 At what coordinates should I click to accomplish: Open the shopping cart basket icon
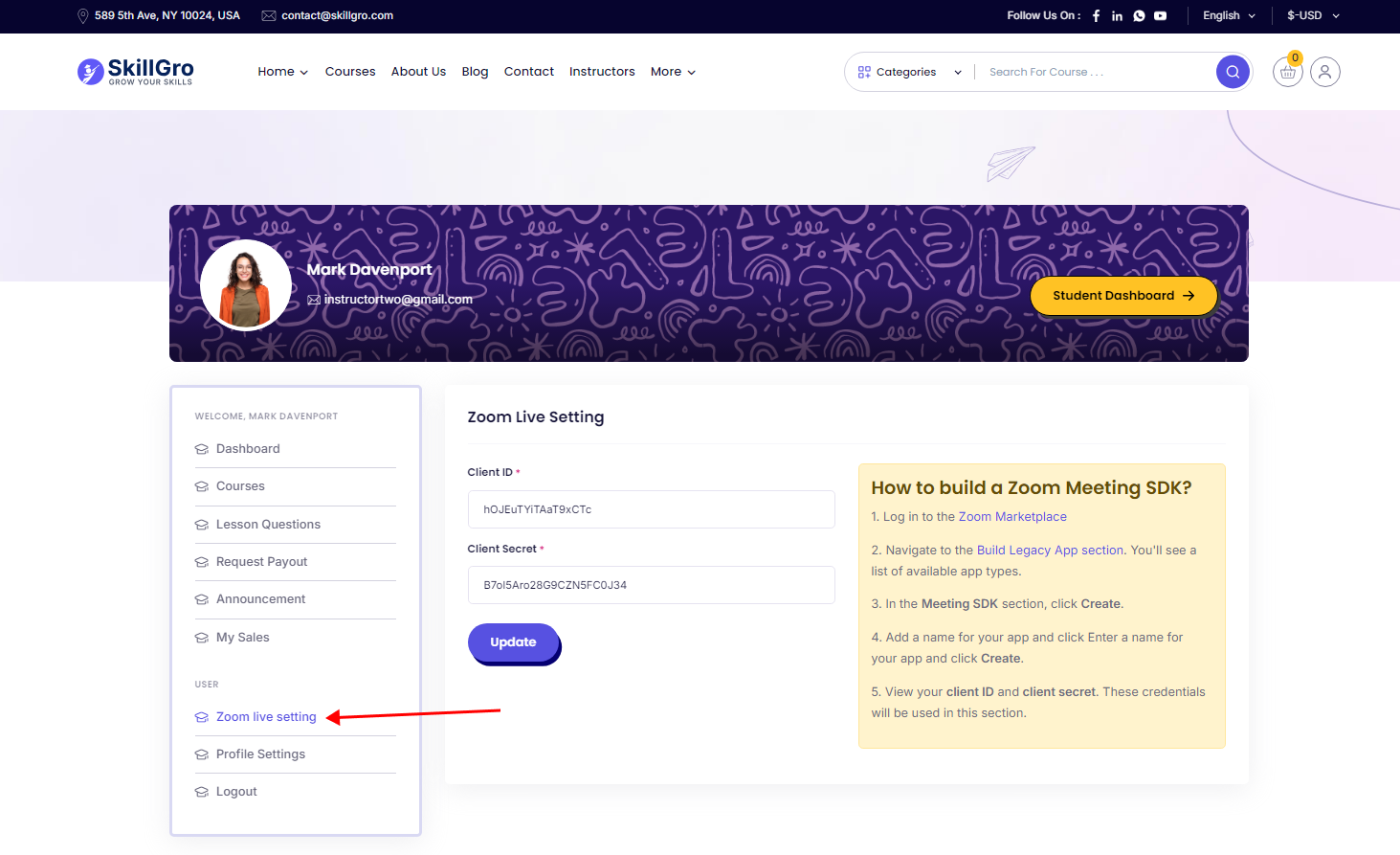(x=1288, y=72)
